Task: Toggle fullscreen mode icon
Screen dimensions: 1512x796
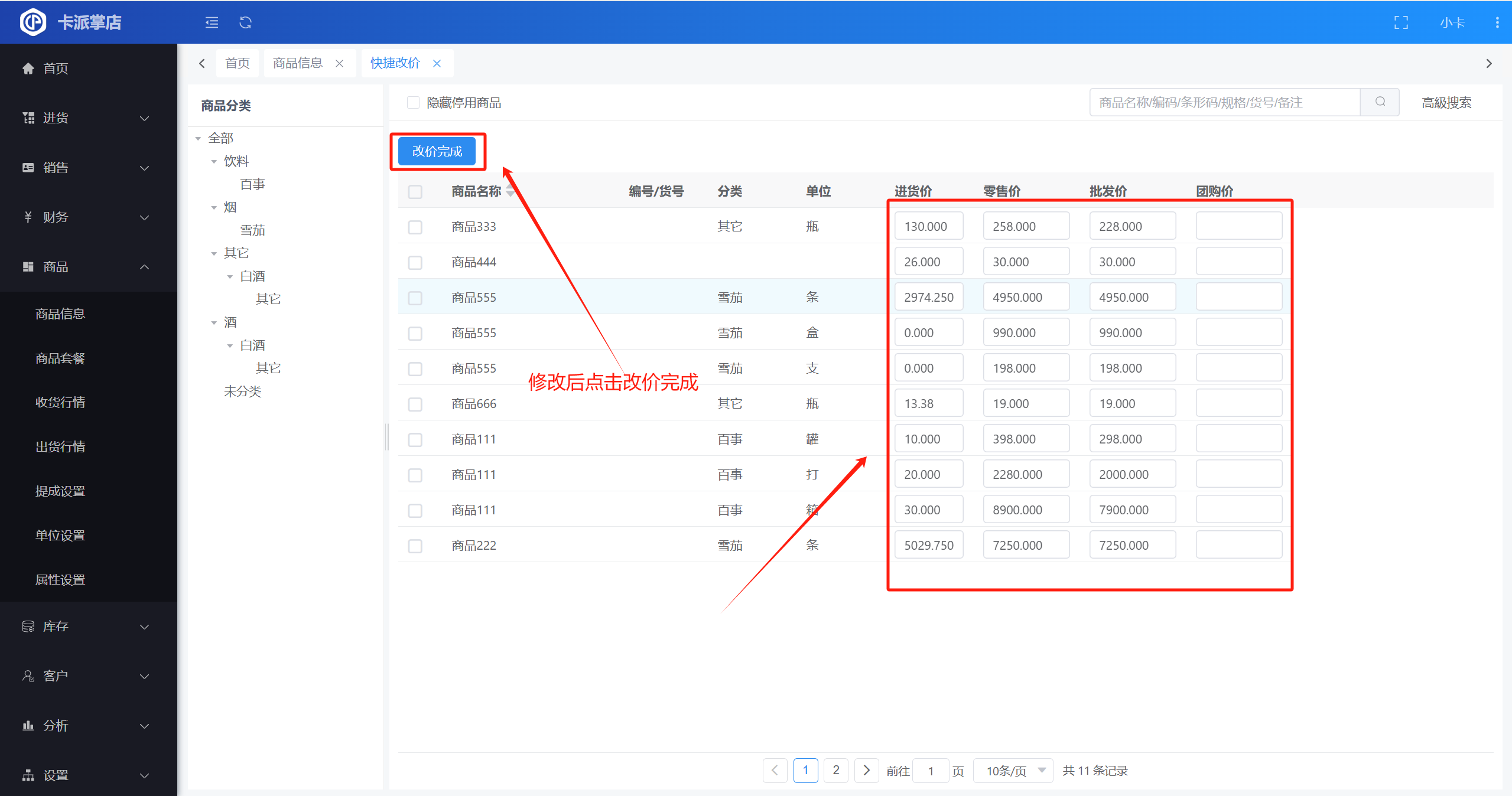Action: pos(1401,22)
